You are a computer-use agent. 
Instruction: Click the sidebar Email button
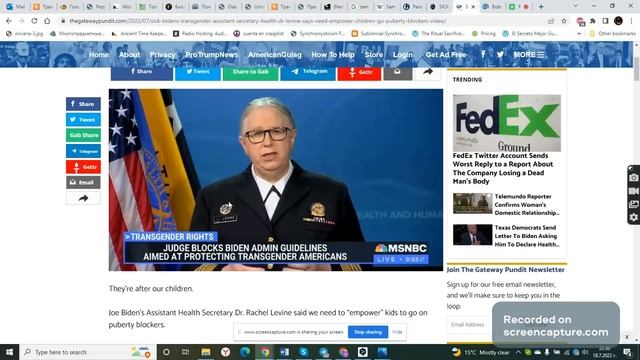83,182
